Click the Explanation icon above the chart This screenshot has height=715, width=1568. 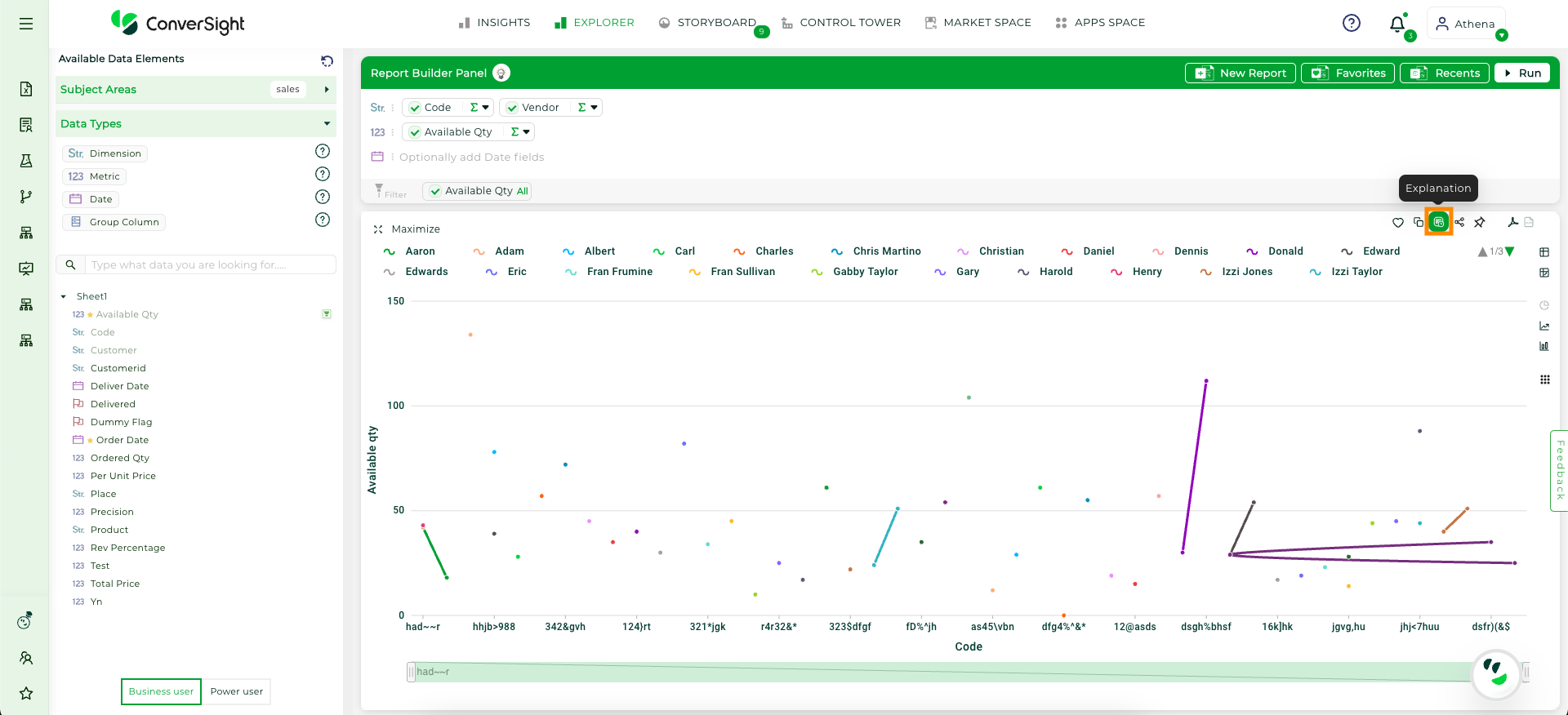1438,222
